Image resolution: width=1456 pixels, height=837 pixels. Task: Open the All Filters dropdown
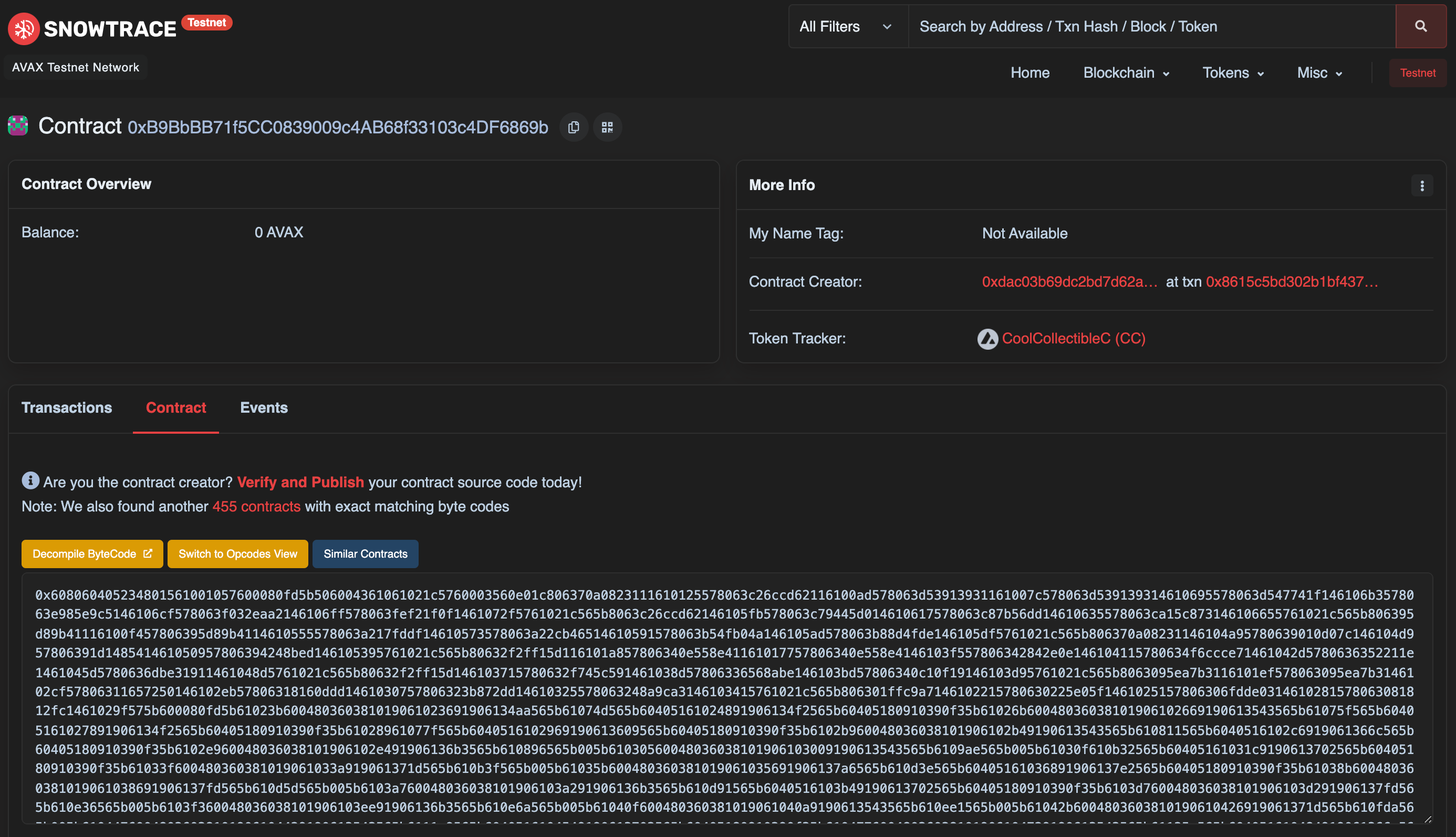coord(848,26)
